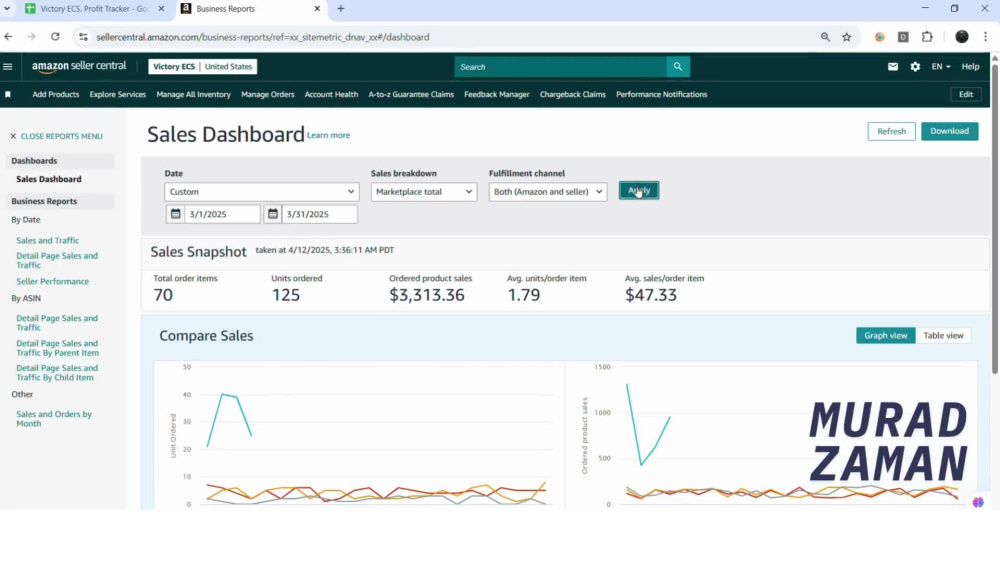Open the Chrome three-dot menu
This screenshot has width=1000, height=563.
coord(985,37)
